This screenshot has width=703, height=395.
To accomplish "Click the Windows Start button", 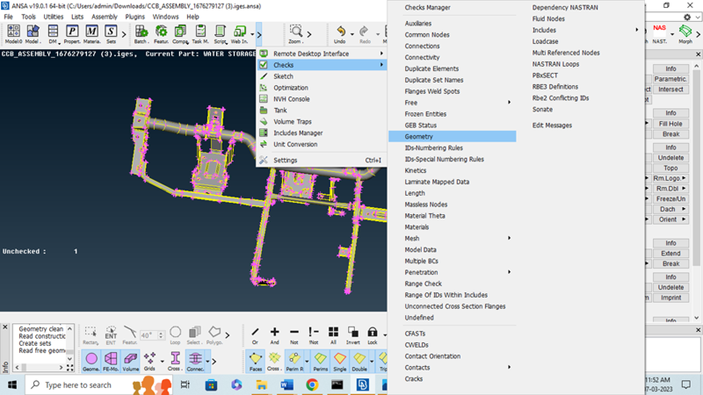I will 12,385.
